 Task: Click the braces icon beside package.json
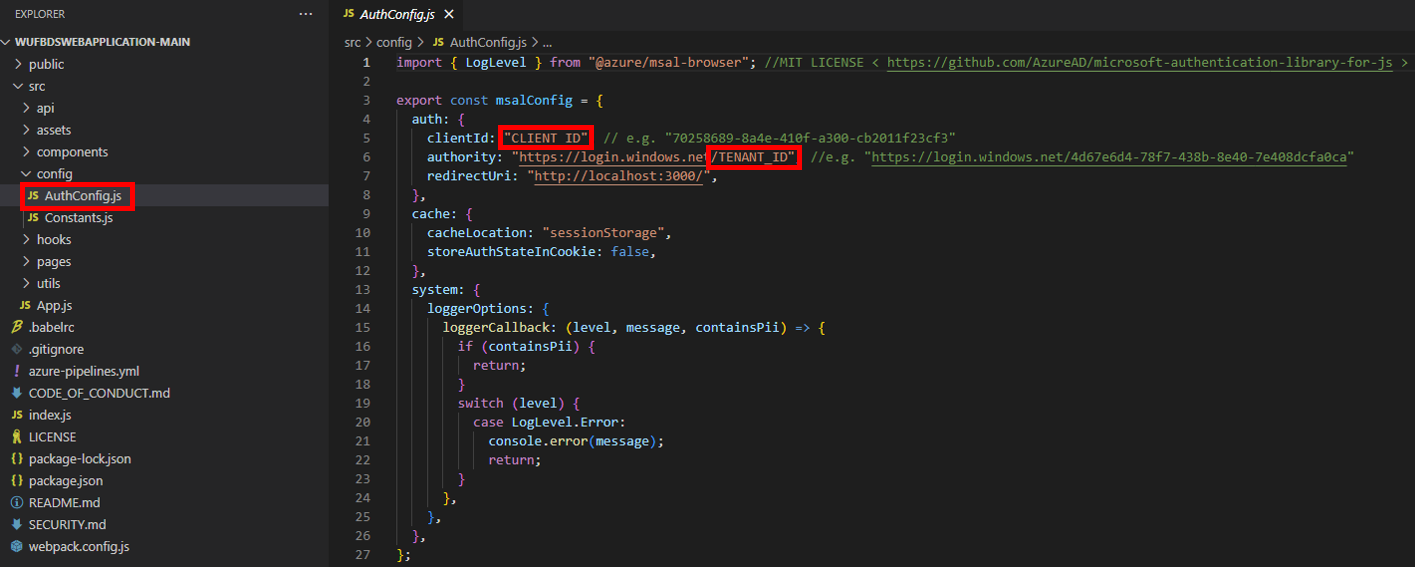point(17,481)
